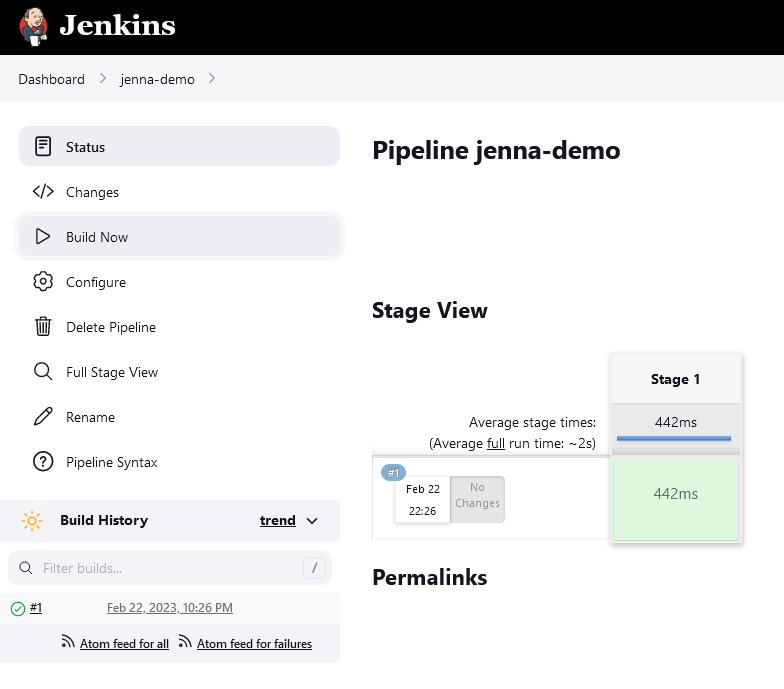The image size is (784, 689).
Task: Click the #1 build badge in Stage View
Action: 394,472
